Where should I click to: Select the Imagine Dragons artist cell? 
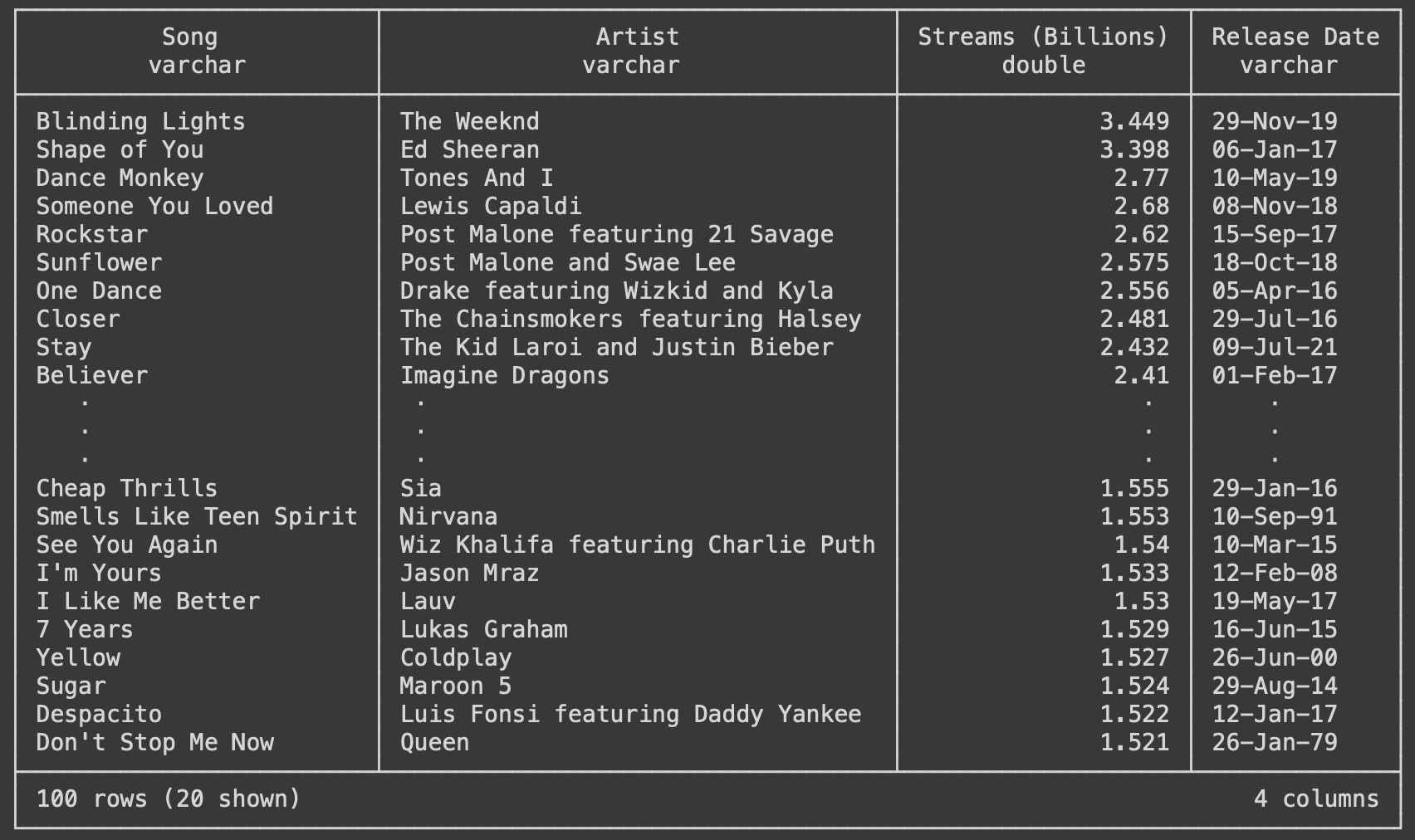[504, 376]
